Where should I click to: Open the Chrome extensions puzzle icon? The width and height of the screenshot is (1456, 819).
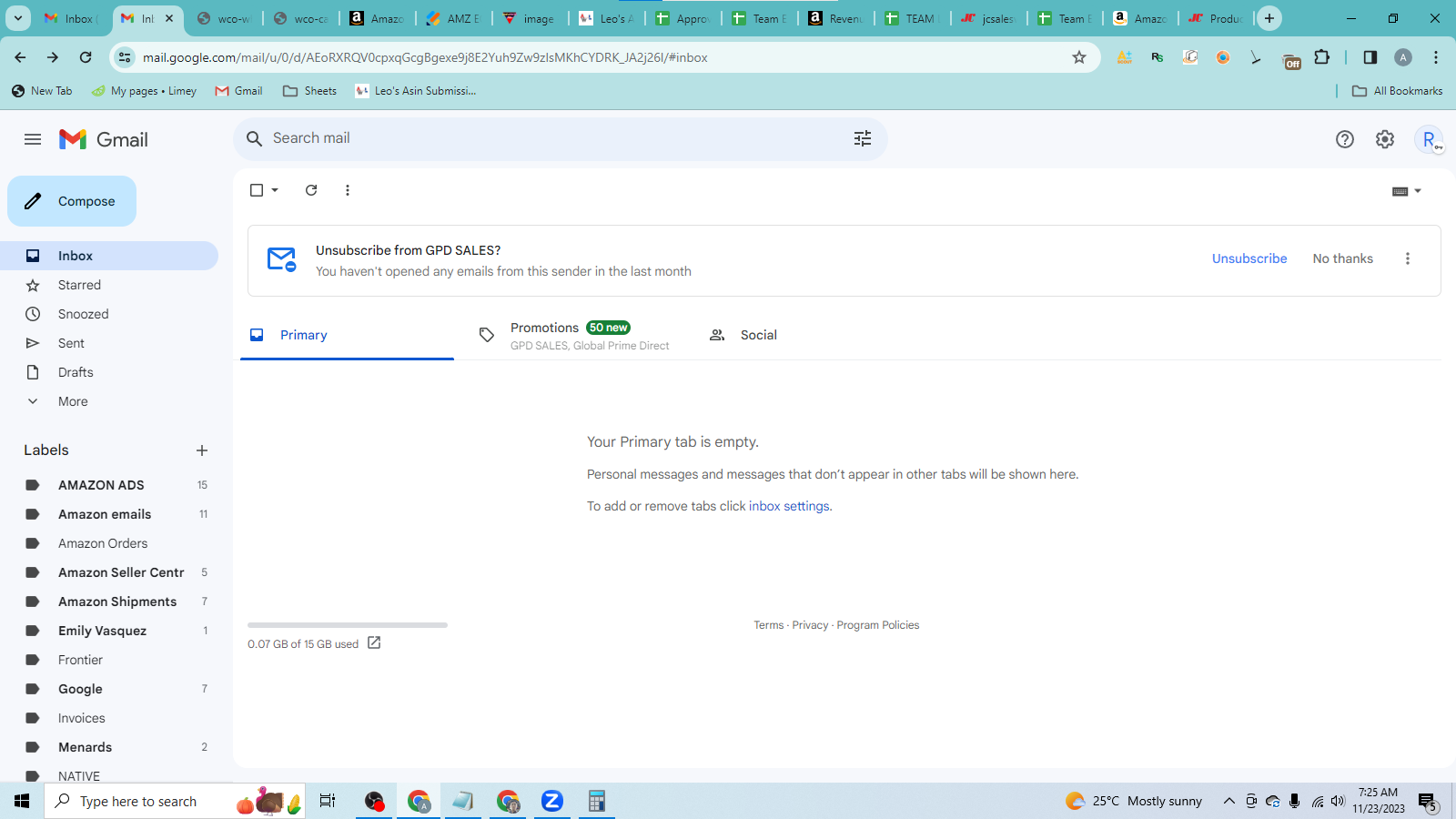(1322, 57)
